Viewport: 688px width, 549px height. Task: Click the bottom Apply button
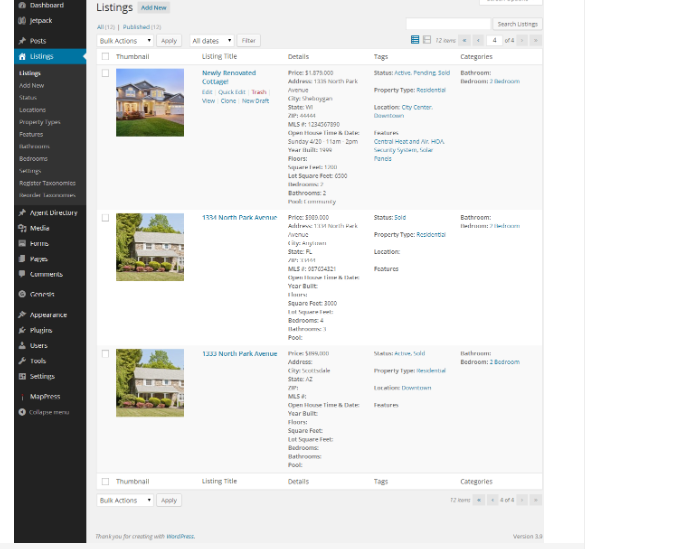point(169,500)
